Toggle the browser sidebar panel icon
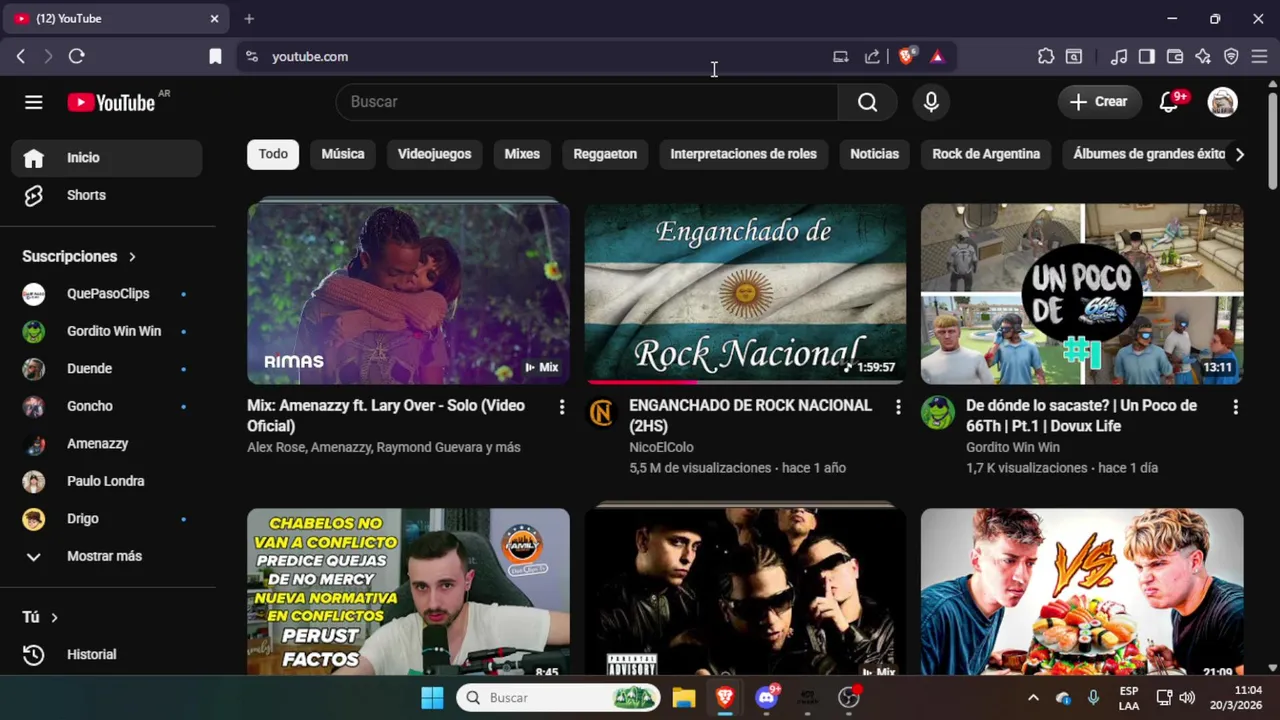 (1147, 57)
